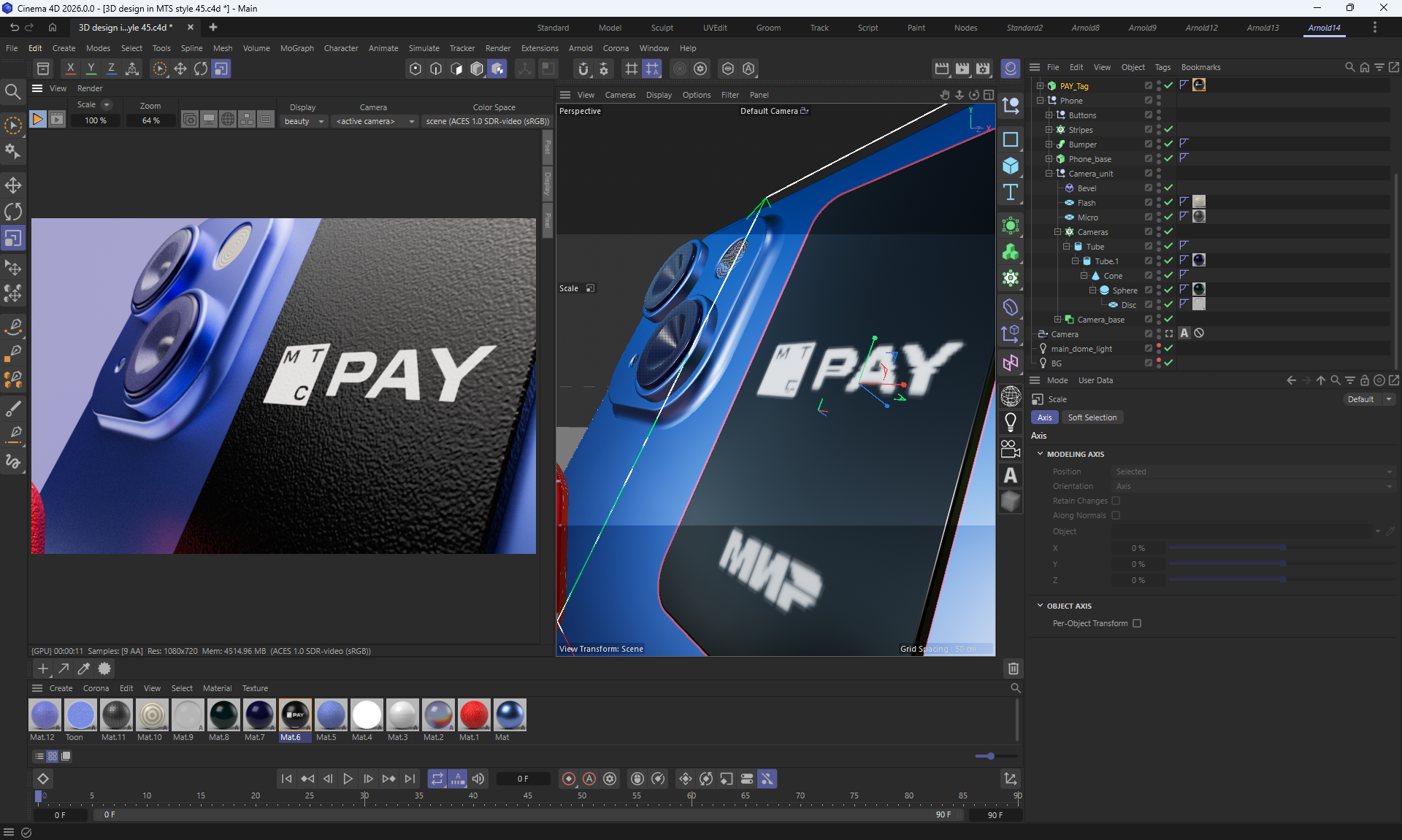
Task: Click the Soft Selection tab button
Action: point(1092,417)
